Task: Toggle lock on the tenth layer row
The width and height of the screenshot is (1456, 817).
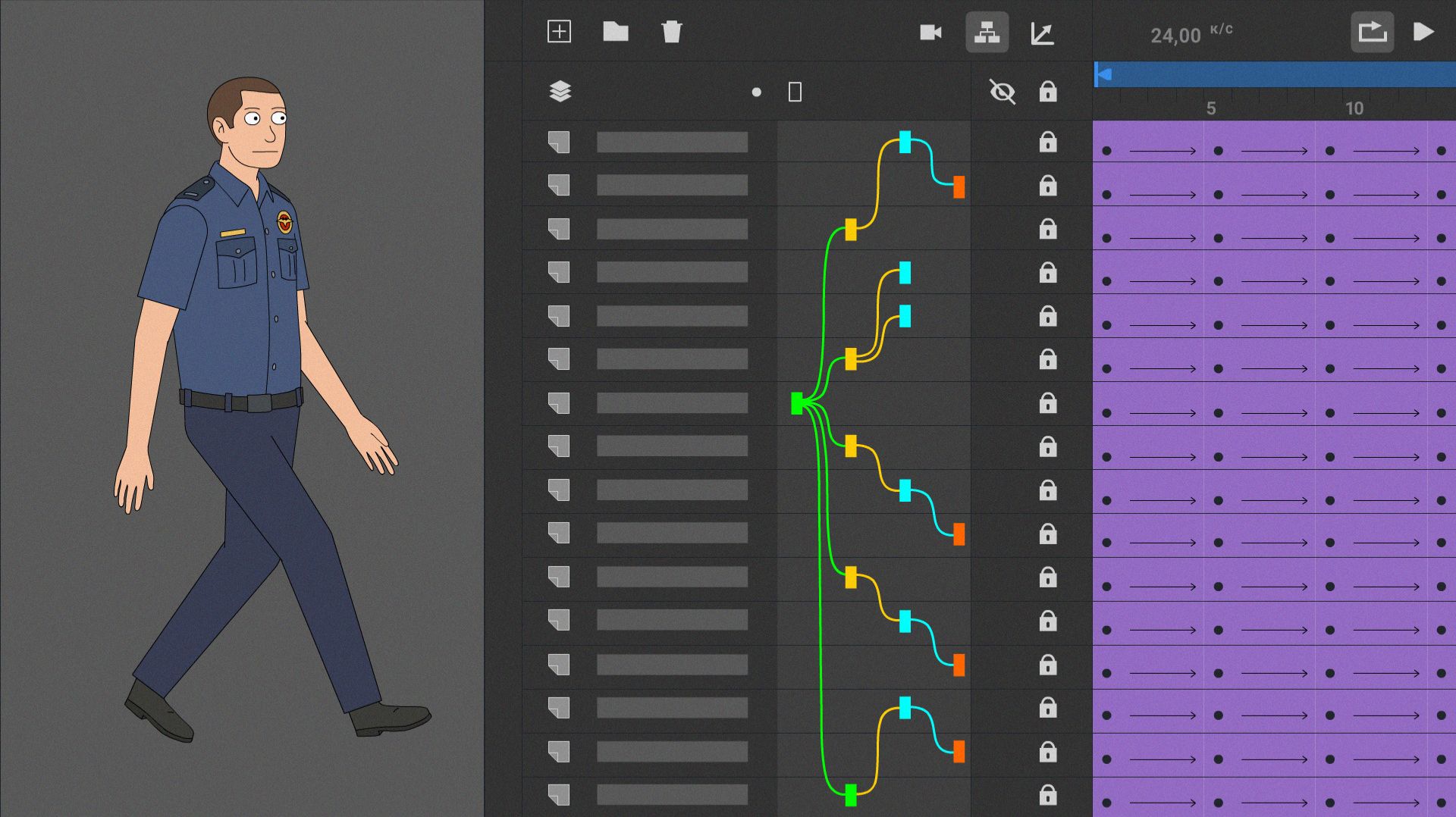Action: pyautogui.click(x=1047, y=534)
